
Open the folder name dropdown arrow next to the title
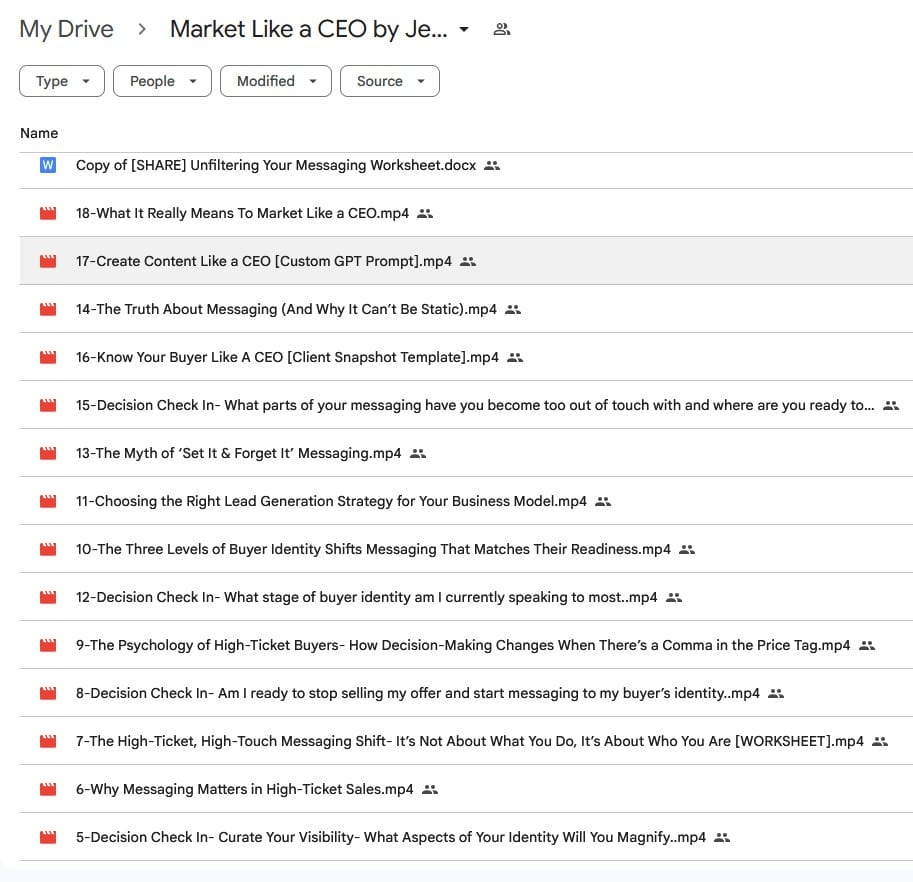(464, 29)
